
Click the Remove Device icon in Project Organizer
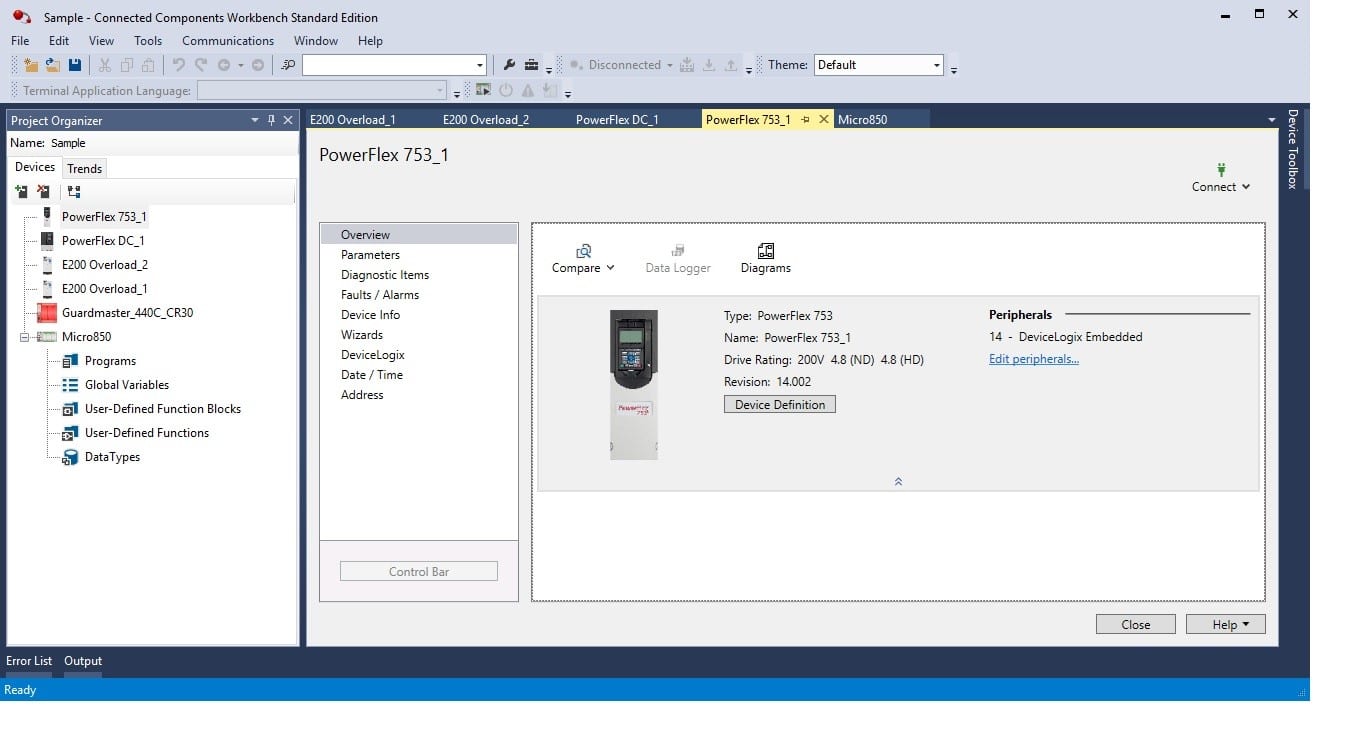click(x=43, y=191)
